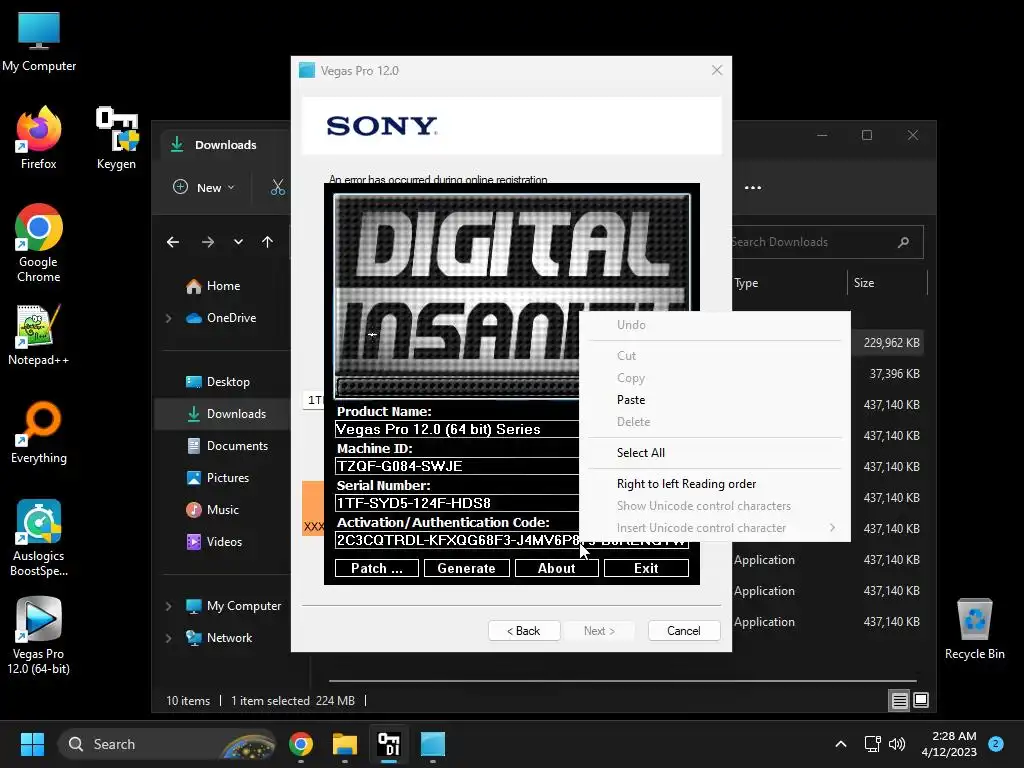Expand the OneDrive tree node
1024x768 pixels.
[x=168, y=318]
